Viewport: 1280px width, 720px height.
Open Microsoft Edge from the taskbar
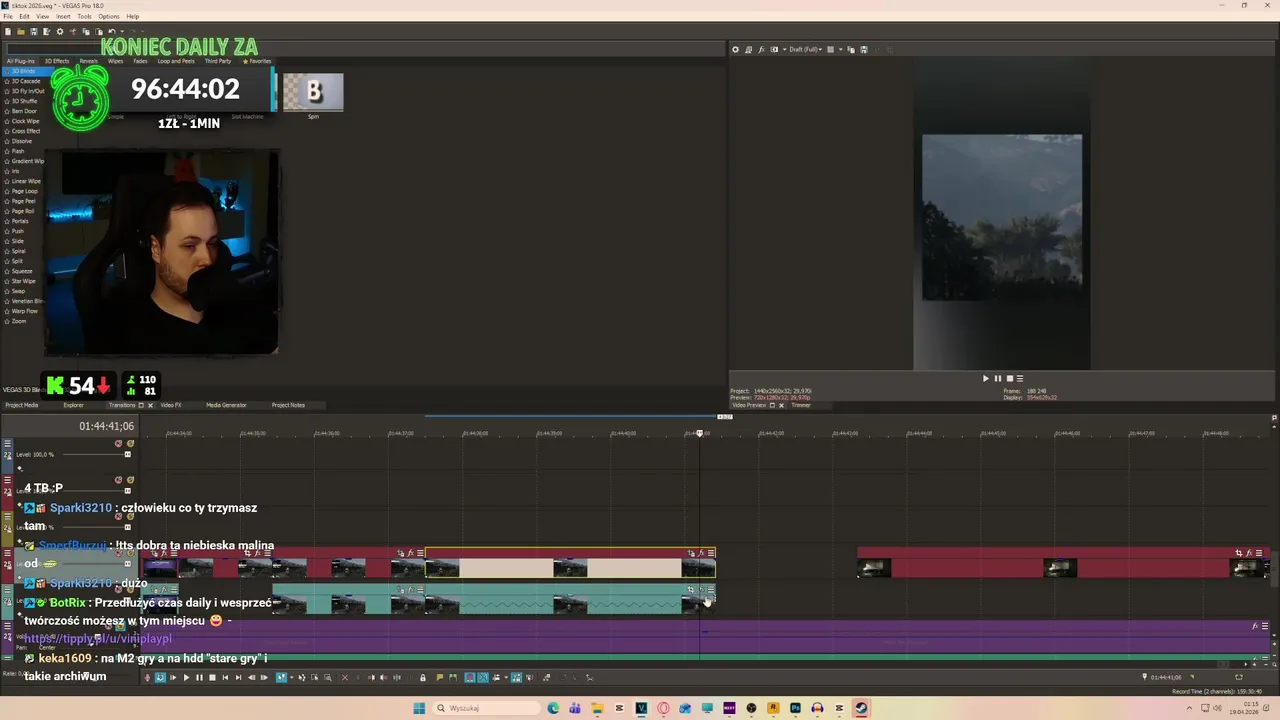(x=553, y=708)
